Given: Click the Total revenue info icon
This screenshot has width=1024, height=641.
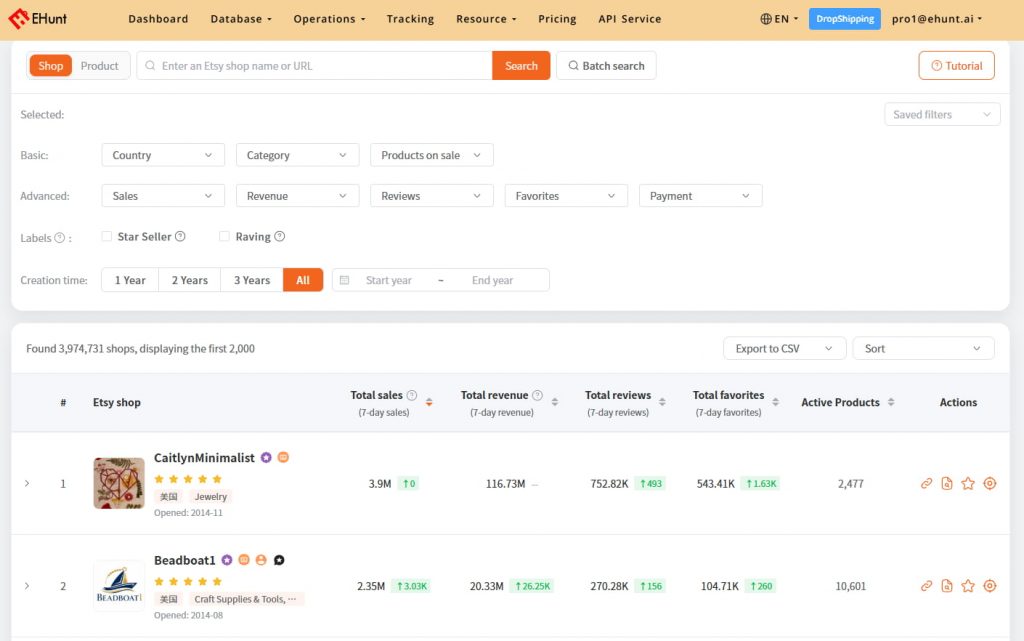Looking at the screenshot, I should point(537,395).
